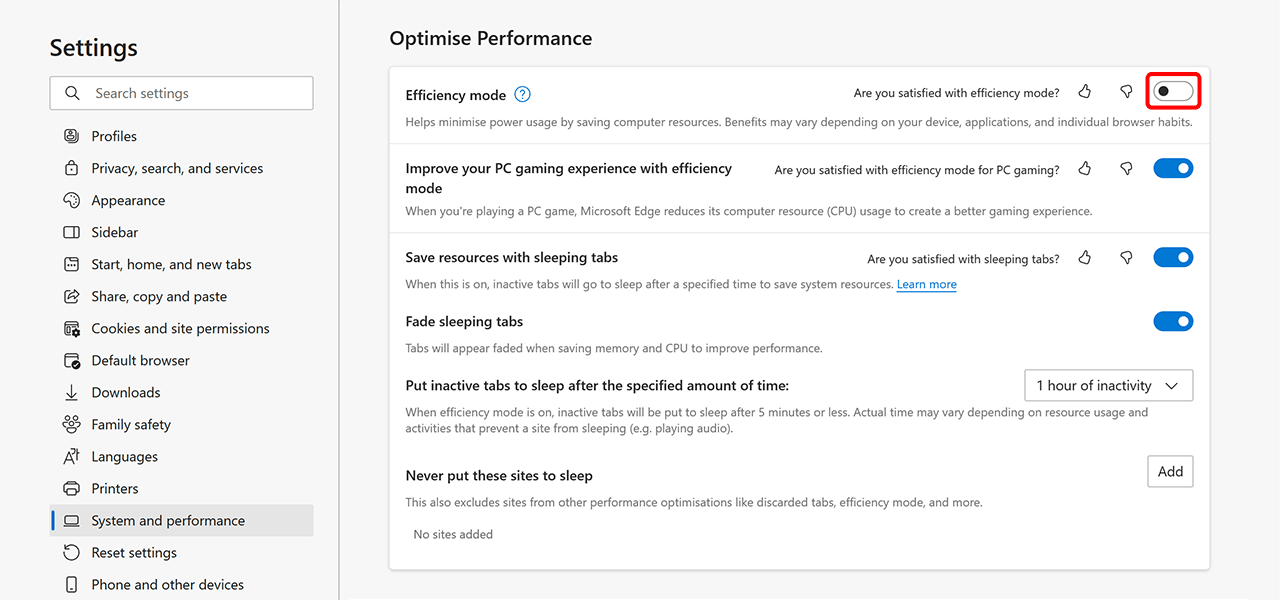Open Efficiency mode help question icon
Screen dimensions: 1280x600
(x=522, y=95)
